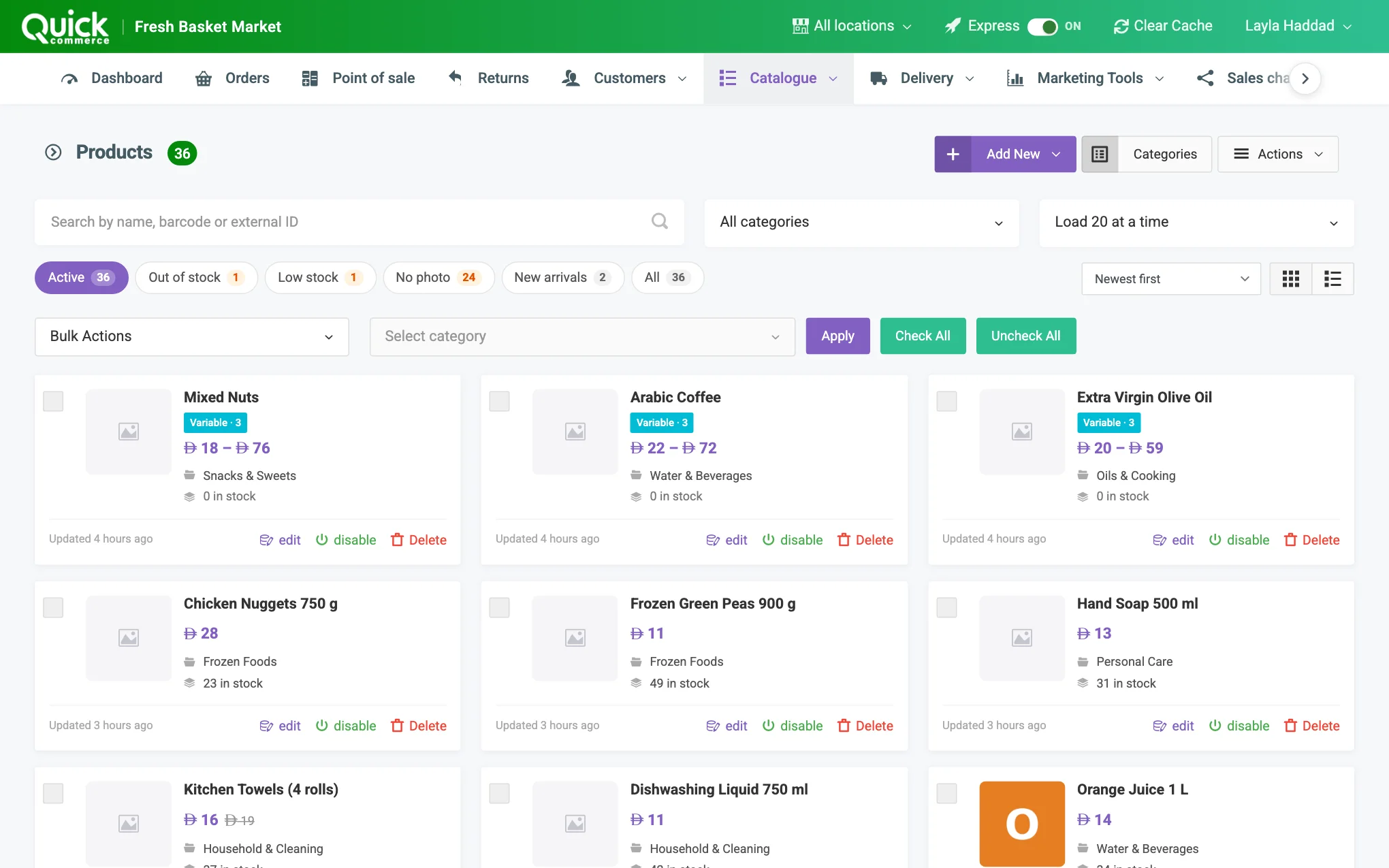Click the search magnifier icon
Image resolution: width=1389 pixels, height=868 pixels.
tap(659, 221)
